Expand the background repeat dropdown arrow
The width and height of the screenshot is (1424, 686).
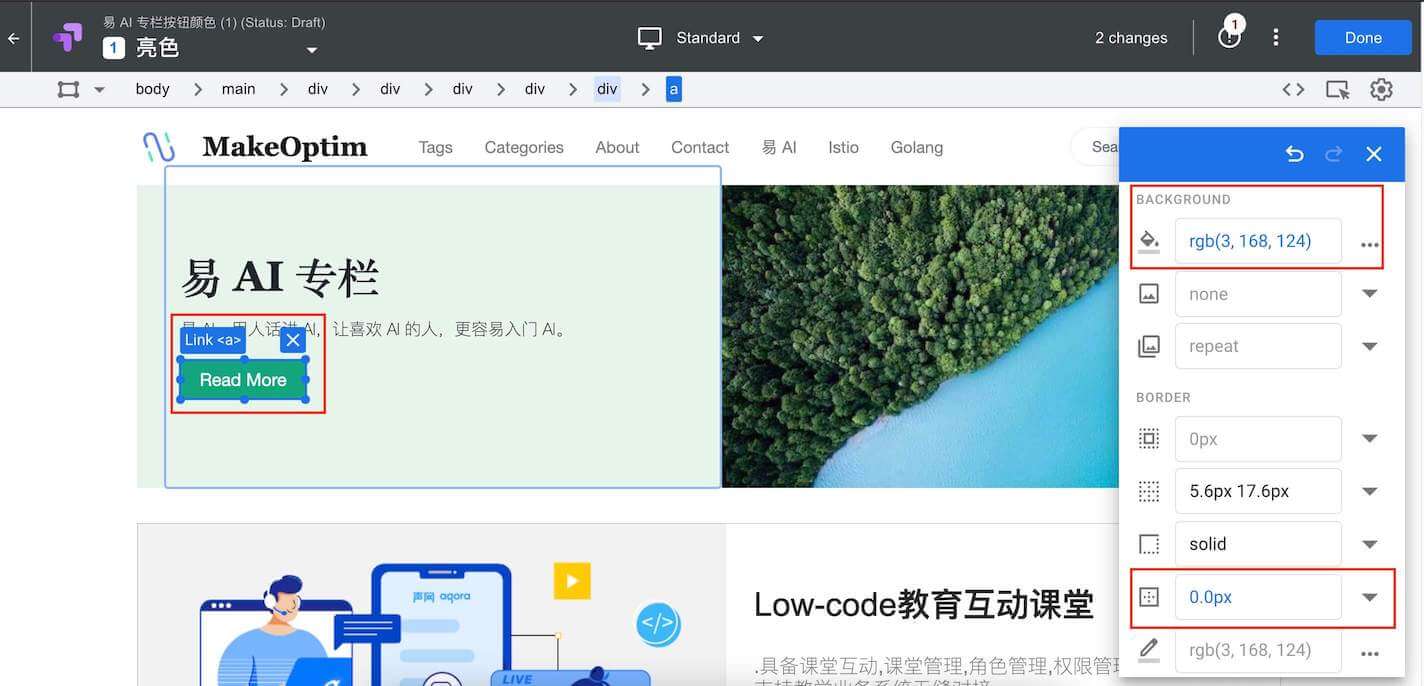1369,346
